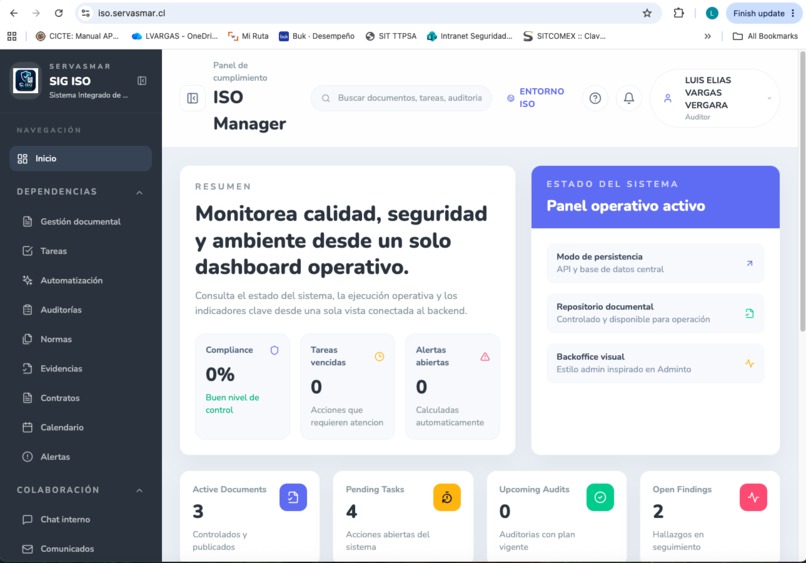Open the Chrome profile avatar

point(711,13)
